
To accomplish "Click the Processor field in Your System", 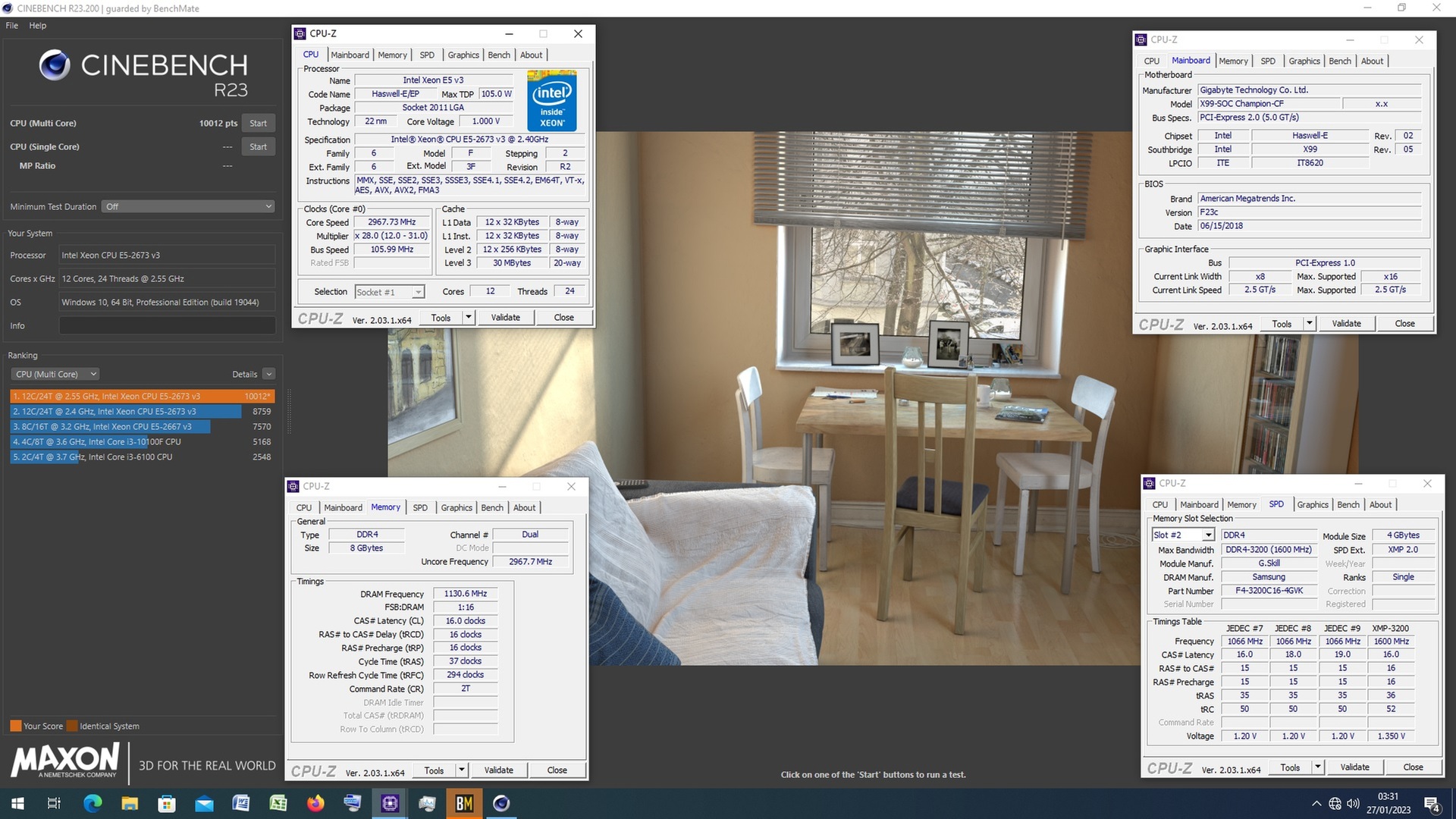I will click(167, 256).
